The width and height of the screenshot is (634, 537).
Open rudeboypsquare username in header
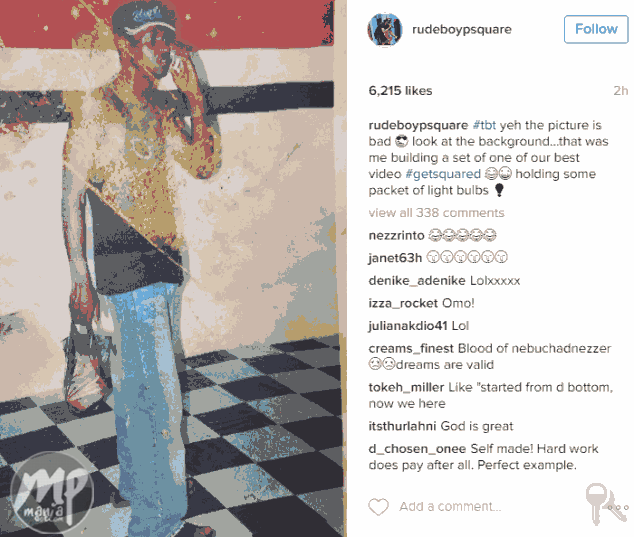(462, 30)
